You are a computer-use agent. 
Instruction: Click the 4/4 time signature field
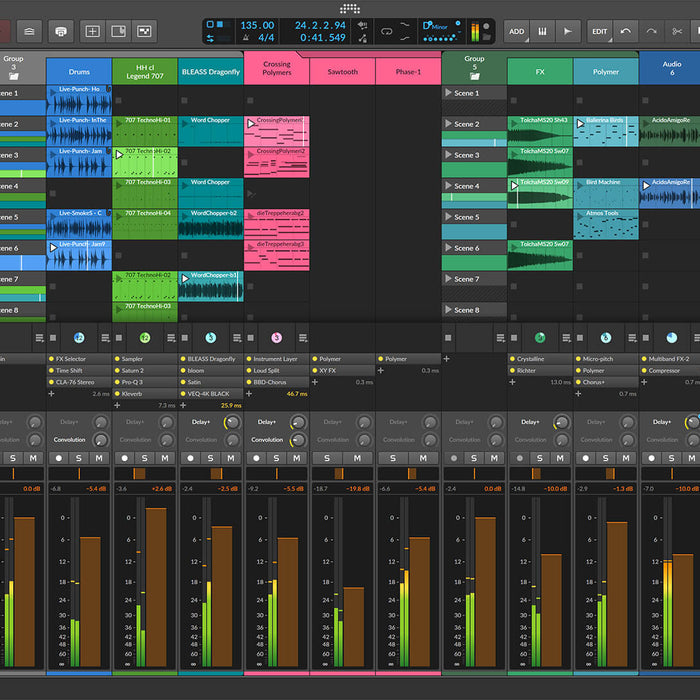(x=266, y=38)
